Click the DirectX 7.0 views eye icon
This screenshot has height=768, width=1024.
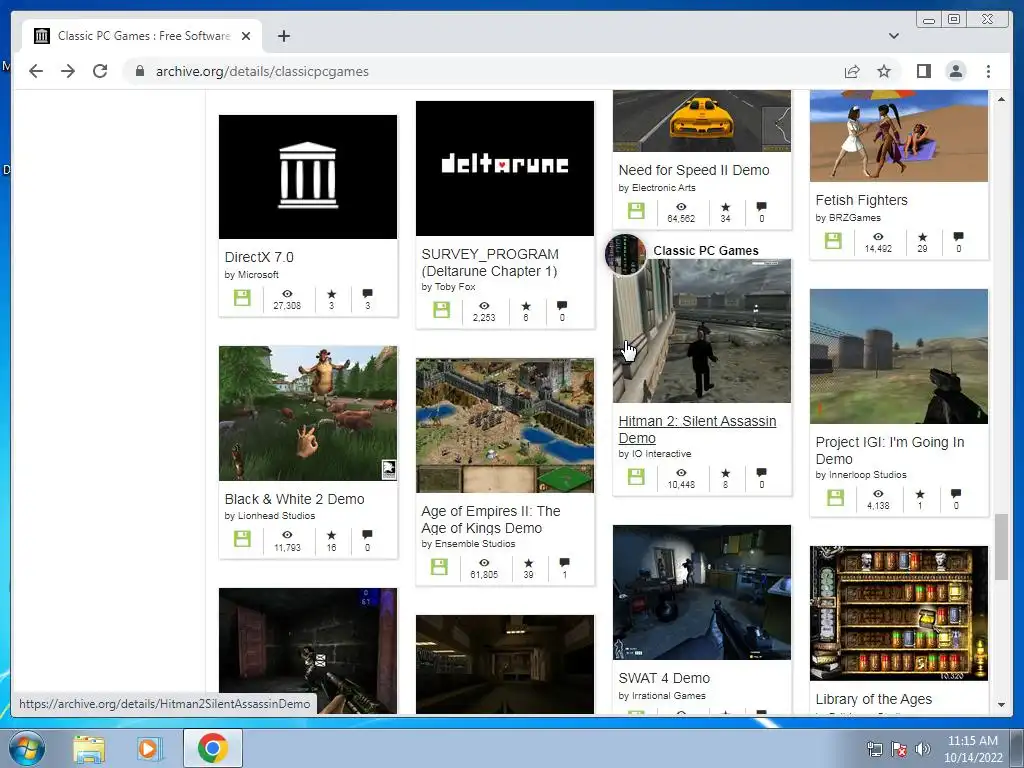click(x=287, y=294)
